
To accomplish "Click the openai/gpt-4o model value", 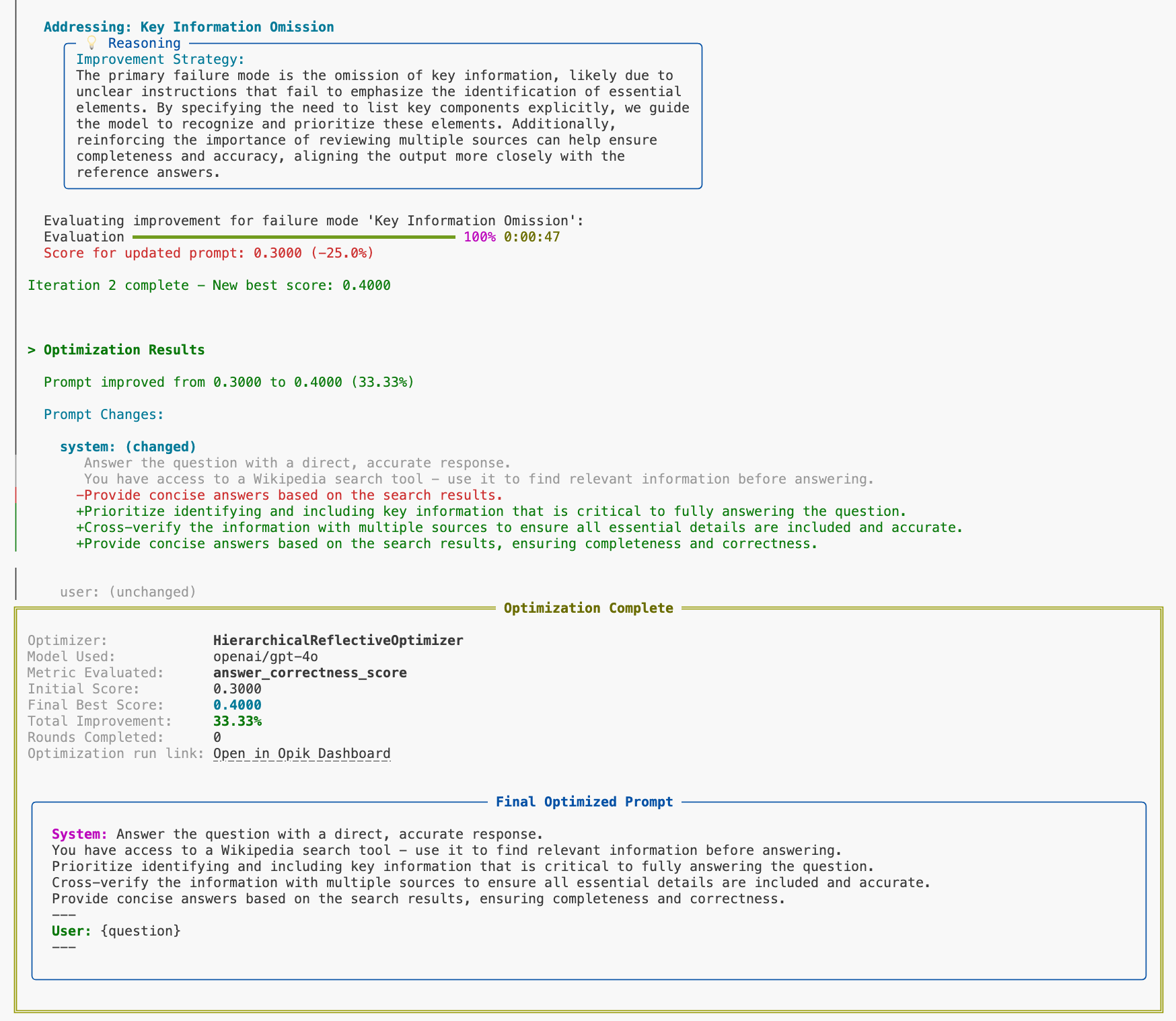I will [x=265, y=656].
